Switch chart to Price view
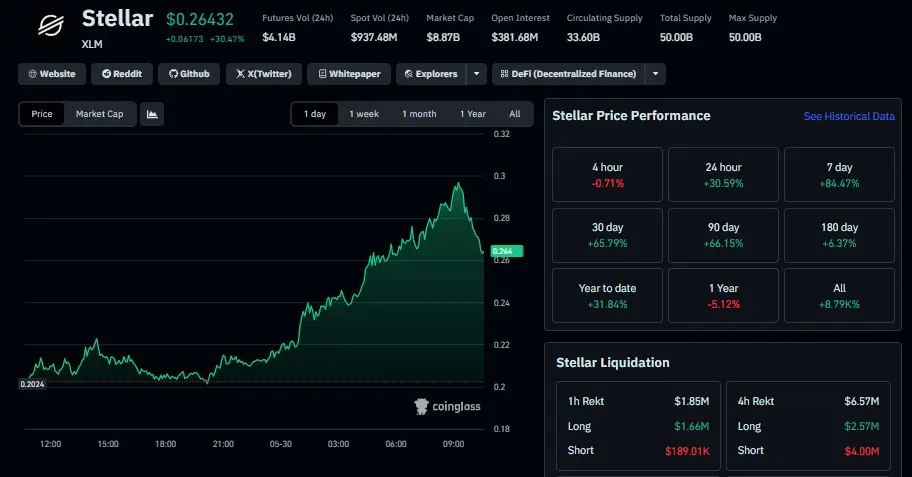This screenshot has height=477, width=912. click(x=42, y=114)
